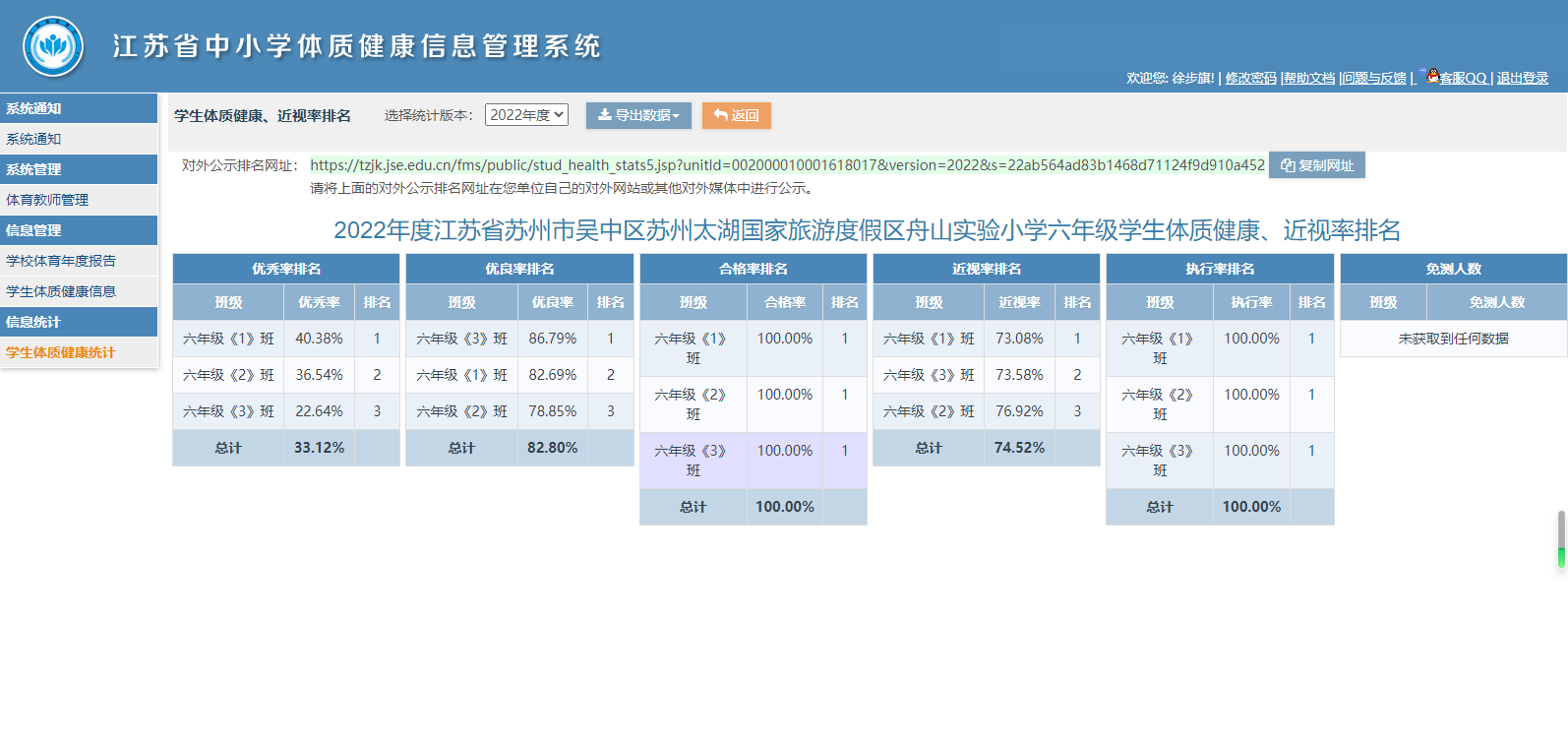
Task: Click the 欢迎您: 徐步旗! welcome text
Action: pyautogui.click(x=1171, y=78)
